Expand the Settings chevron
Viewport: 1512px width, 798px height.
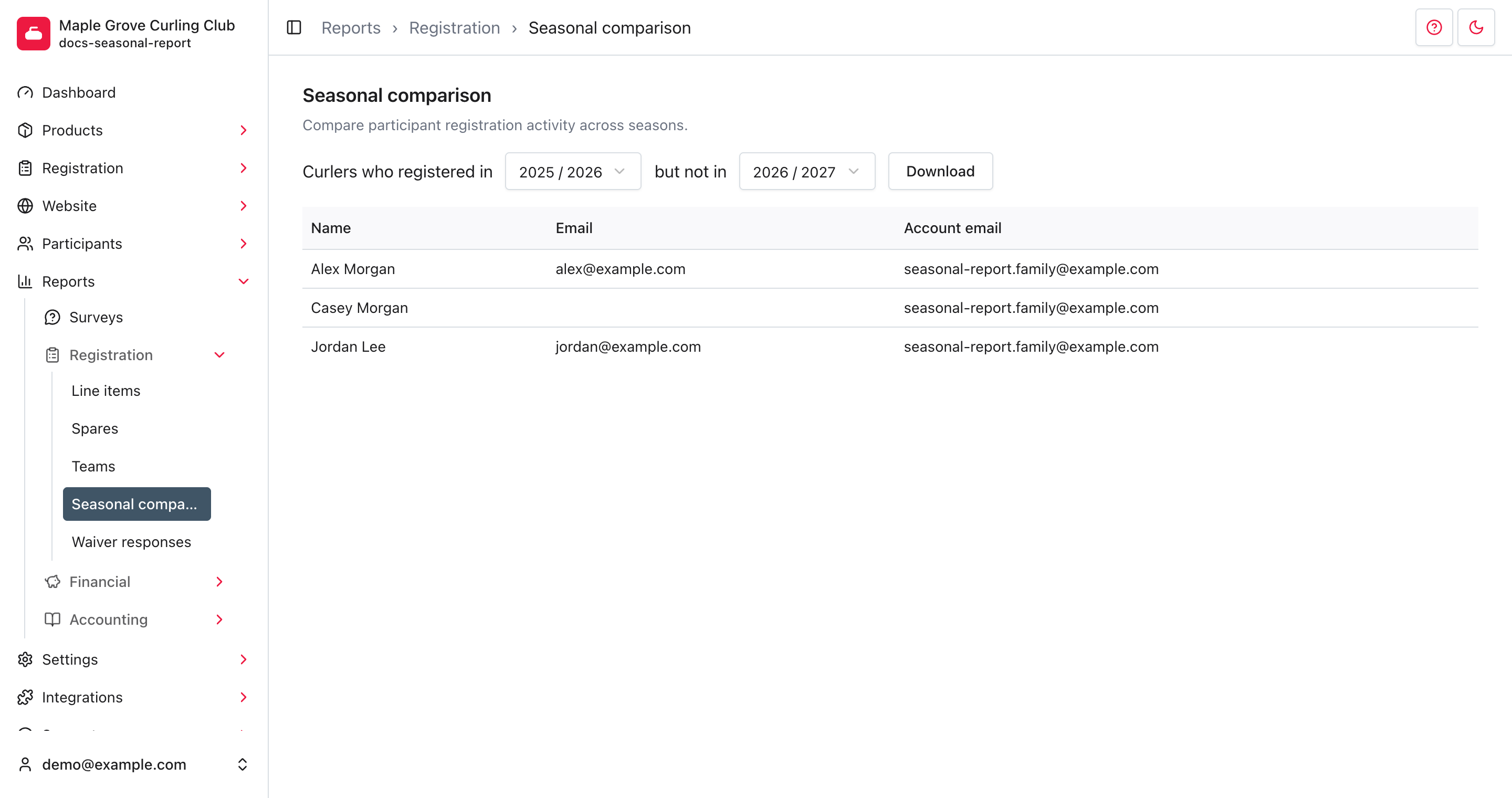[244, 659]
